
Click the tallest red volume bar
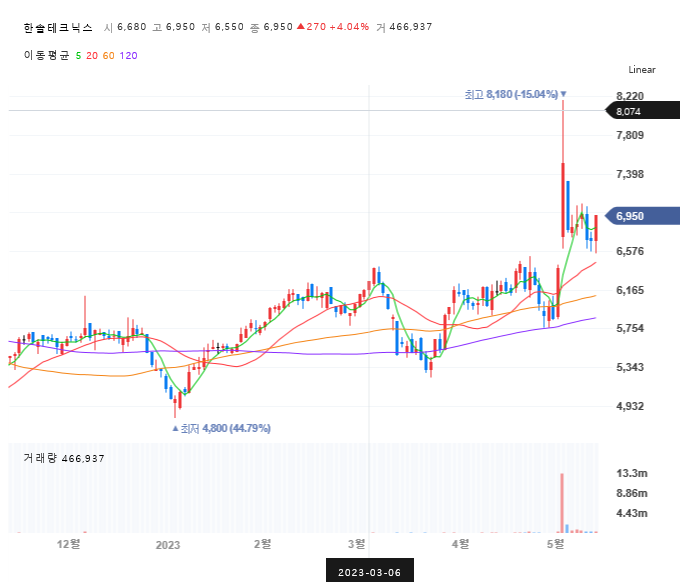562,503
